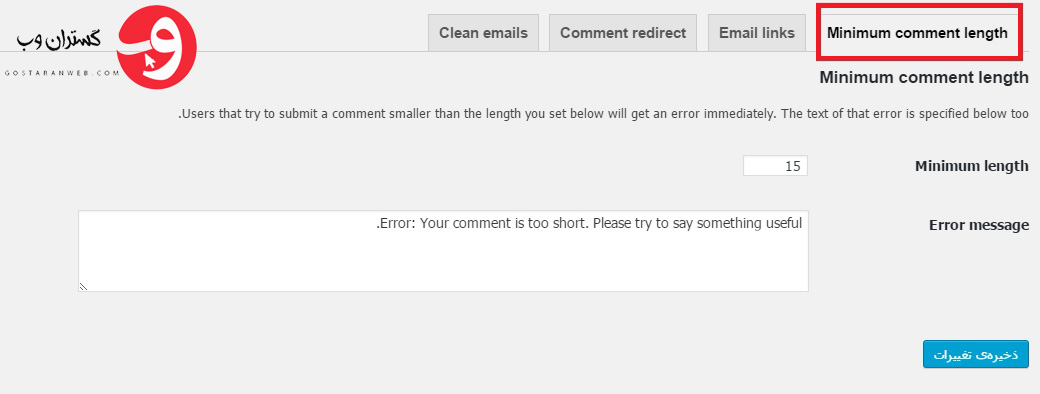Click the Minimum length field label
The image size is (1040, 394).
click(x=972, y=166)
